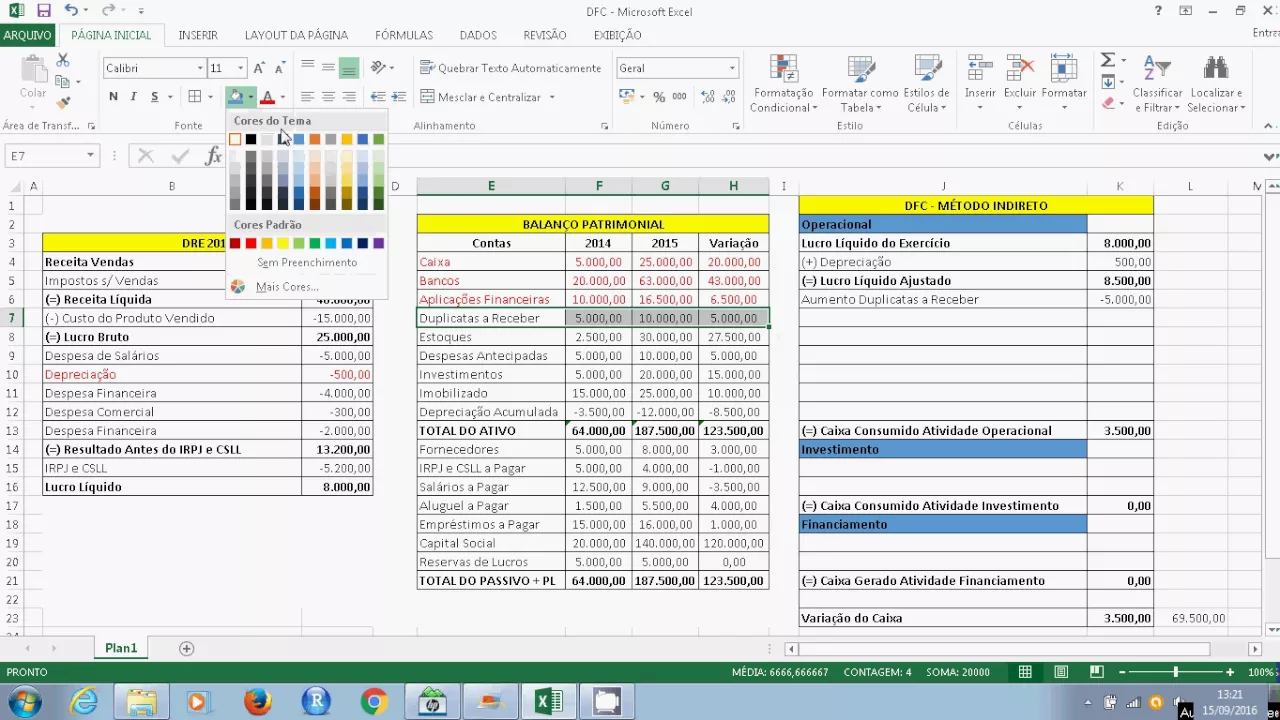Apply the percent style format
Image resolution: width=1280 pixels, height=720 pixels.
coord(658,97)
